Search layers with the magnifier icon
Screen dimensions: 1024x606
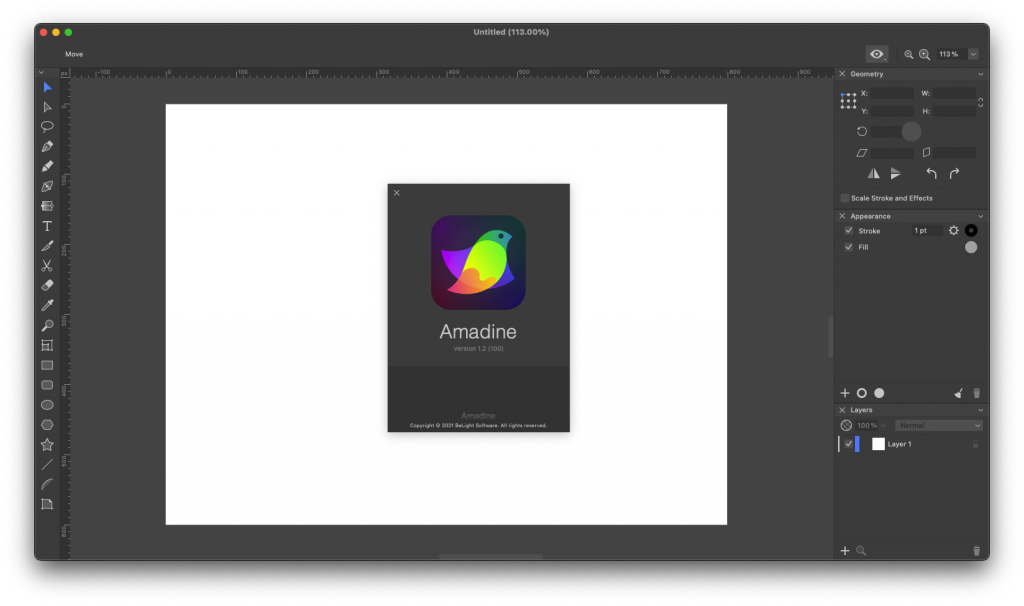coord(861,550)
